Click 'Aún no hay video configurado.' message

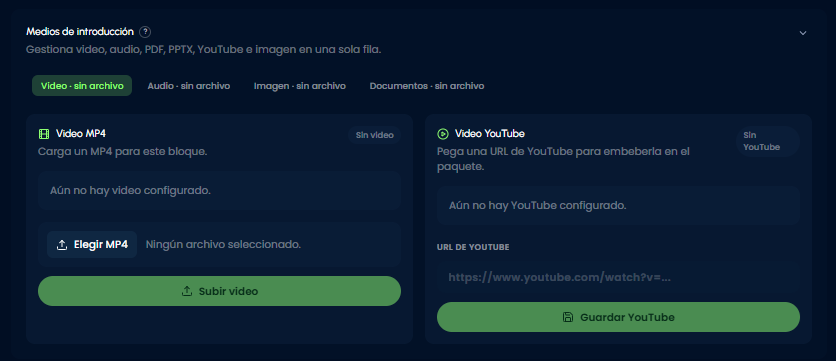(131, 190)
